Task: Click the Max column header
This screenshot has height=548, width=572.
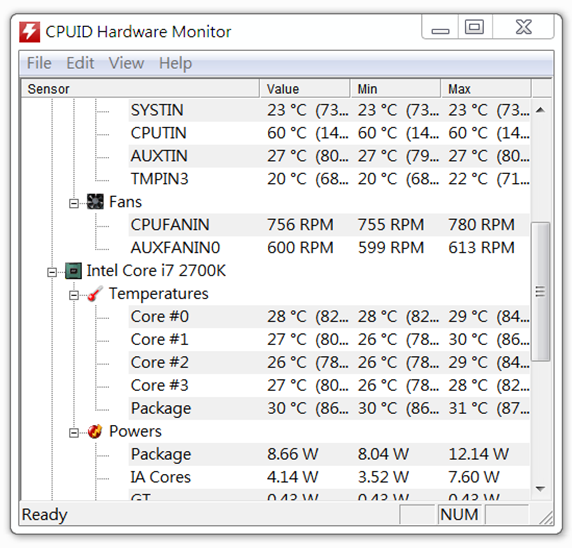Action: [486, 89]
